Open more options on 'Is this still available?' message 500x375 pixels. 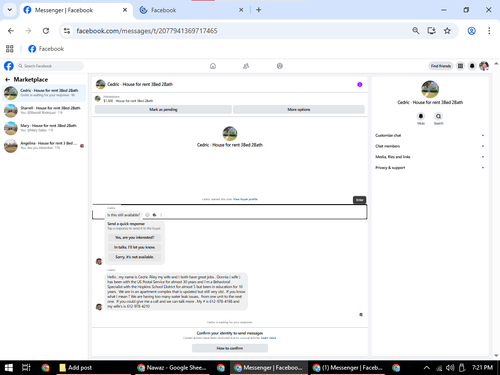161,215
